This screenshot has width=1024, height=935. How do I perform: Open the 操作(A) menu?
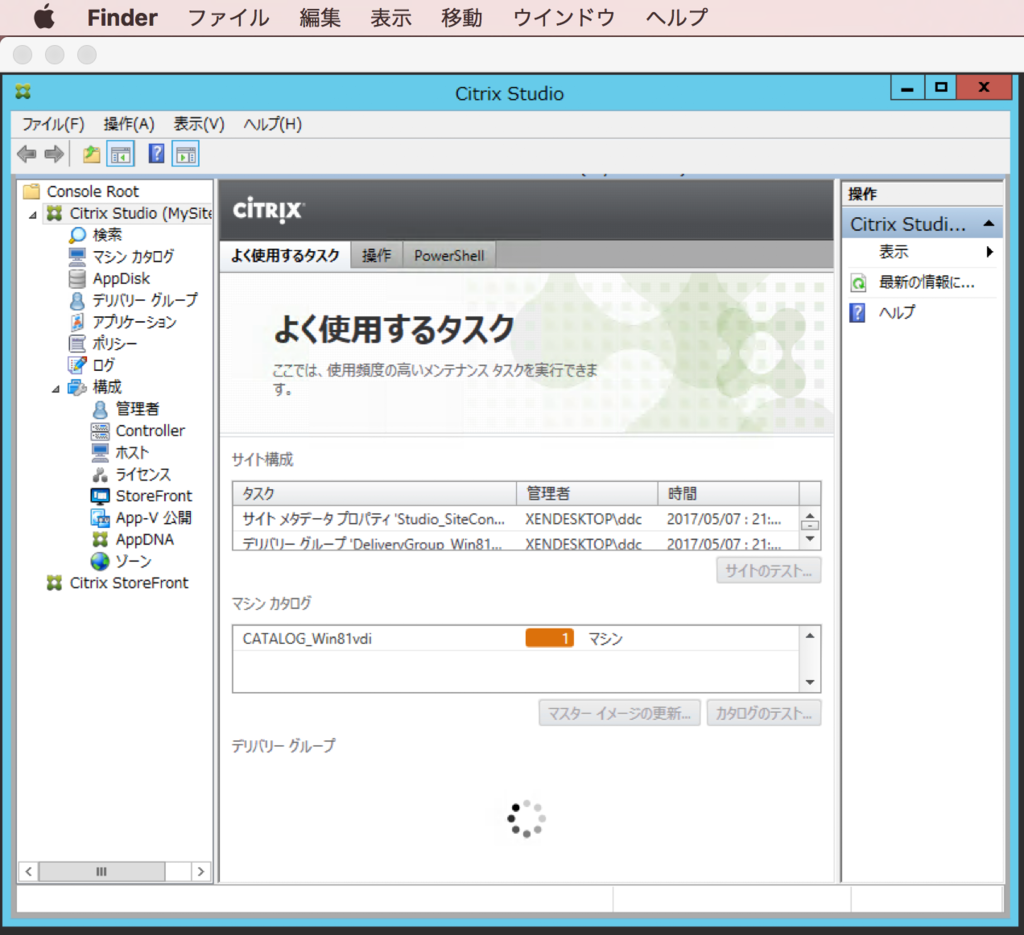(129, 124)
